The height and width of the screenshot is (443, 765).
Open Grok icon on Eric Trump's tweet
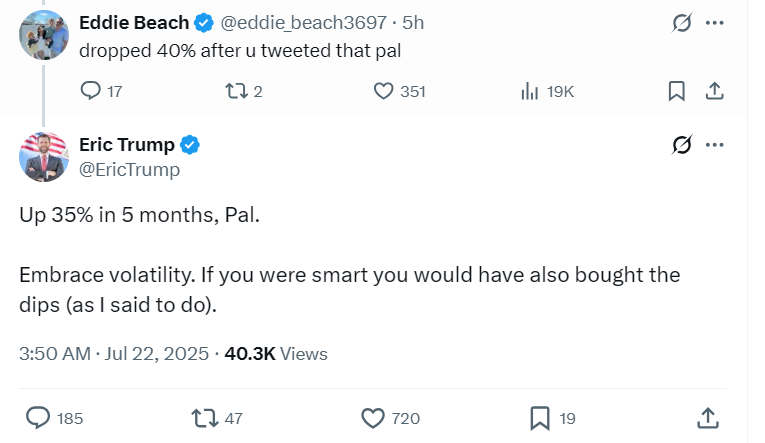coord(682,144)
